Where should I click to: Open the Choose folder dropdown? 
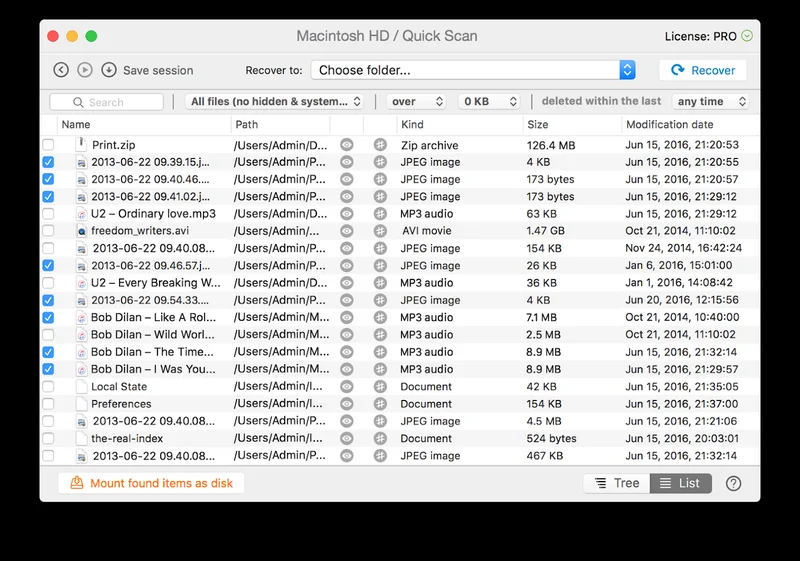(473, 70)
